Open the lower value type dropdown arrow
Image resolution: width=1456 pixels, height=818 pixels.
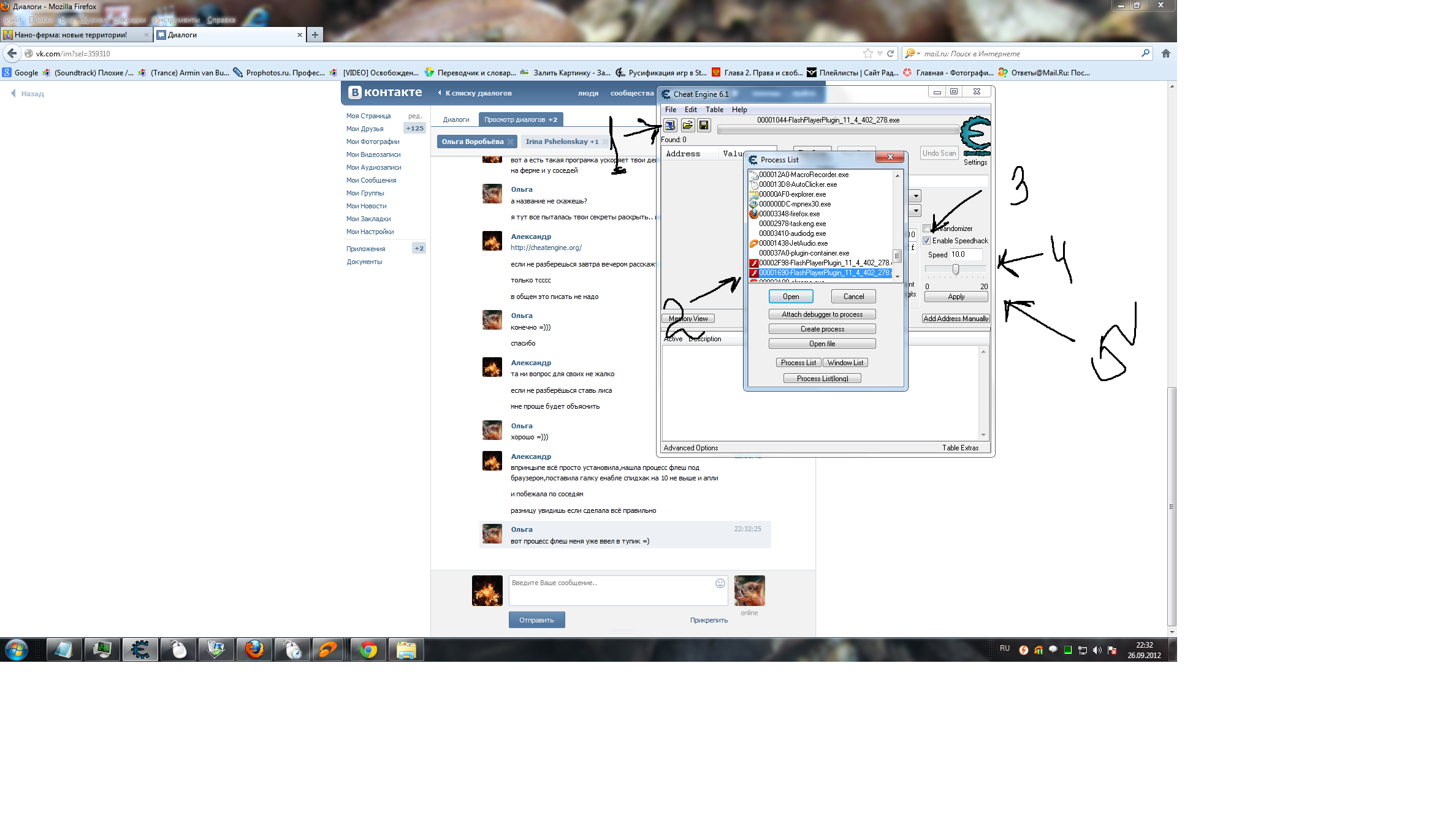click(x=916, y=211)
